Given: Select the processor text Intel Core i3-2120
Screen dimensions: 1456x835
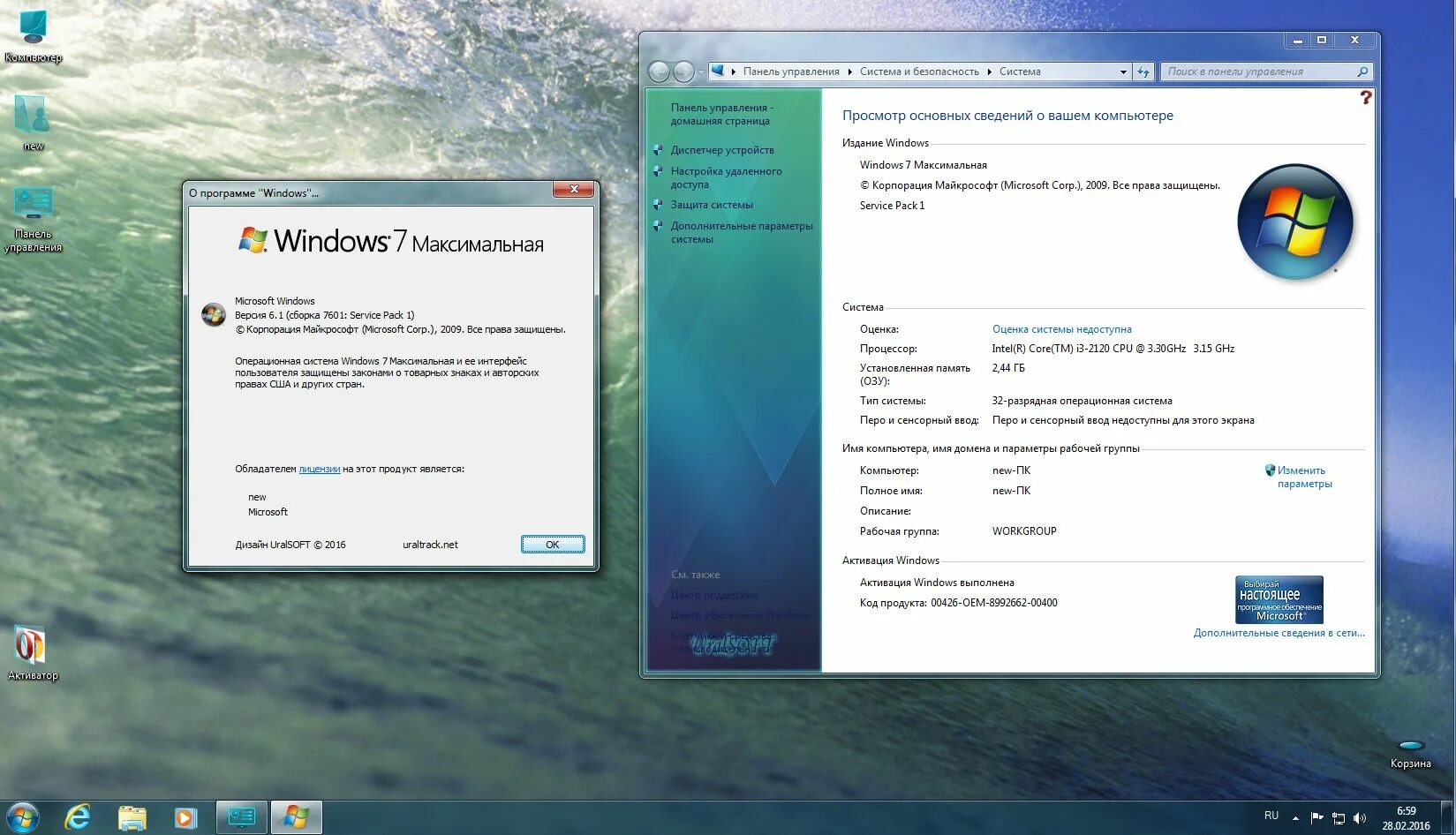Looking at the screenshot, I should coord(1113,349).
